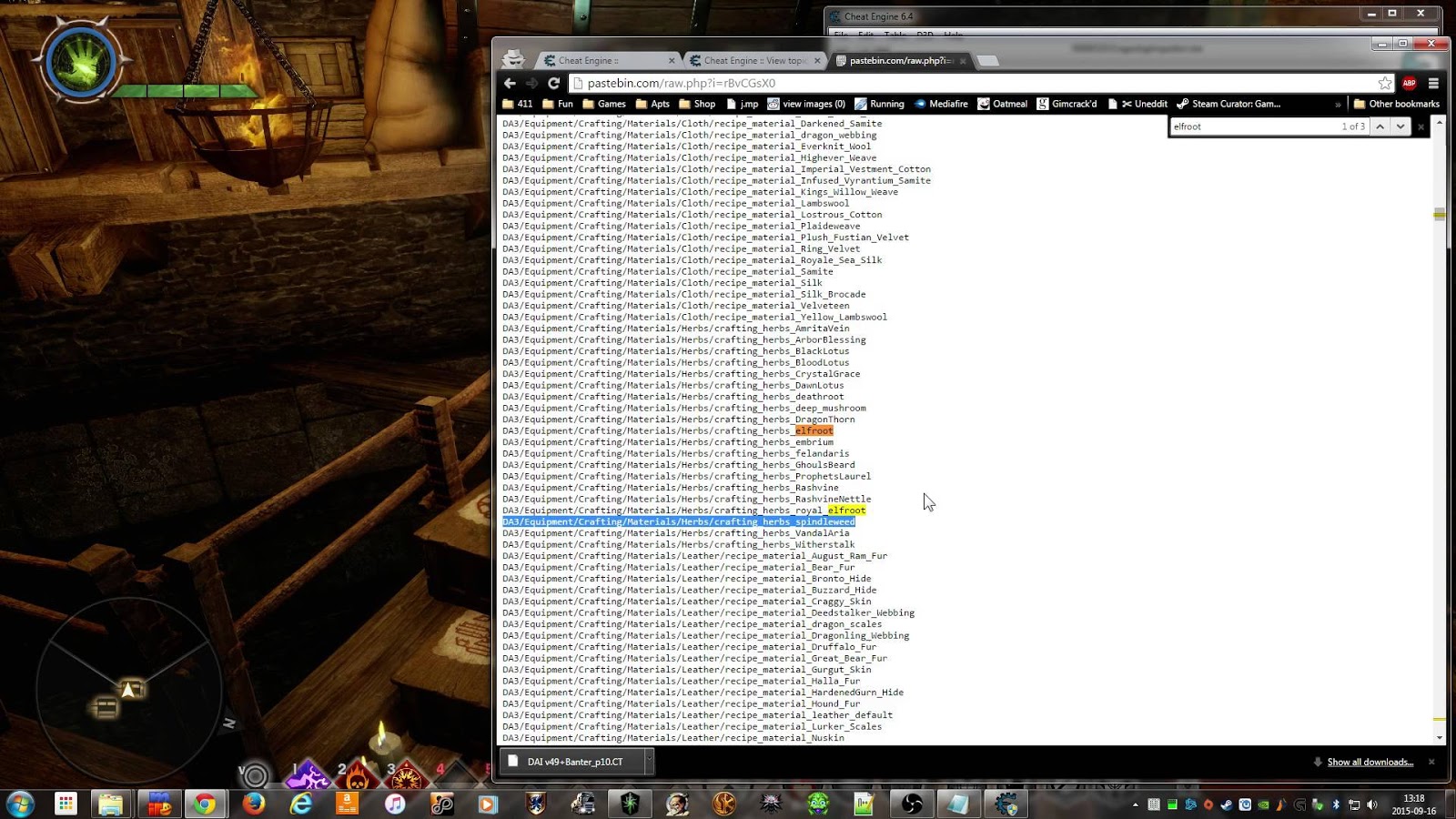Open the Cheat Engine taskbar icon
Viewport: 1456px width, 819px height.
click(1006, 804)
